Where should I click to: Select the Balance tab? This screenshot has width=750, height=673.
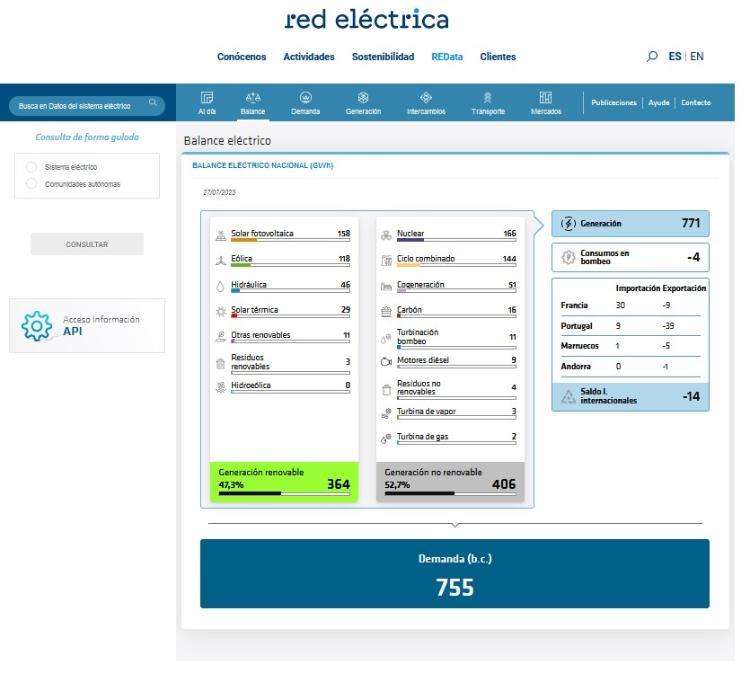click(252, 103)
